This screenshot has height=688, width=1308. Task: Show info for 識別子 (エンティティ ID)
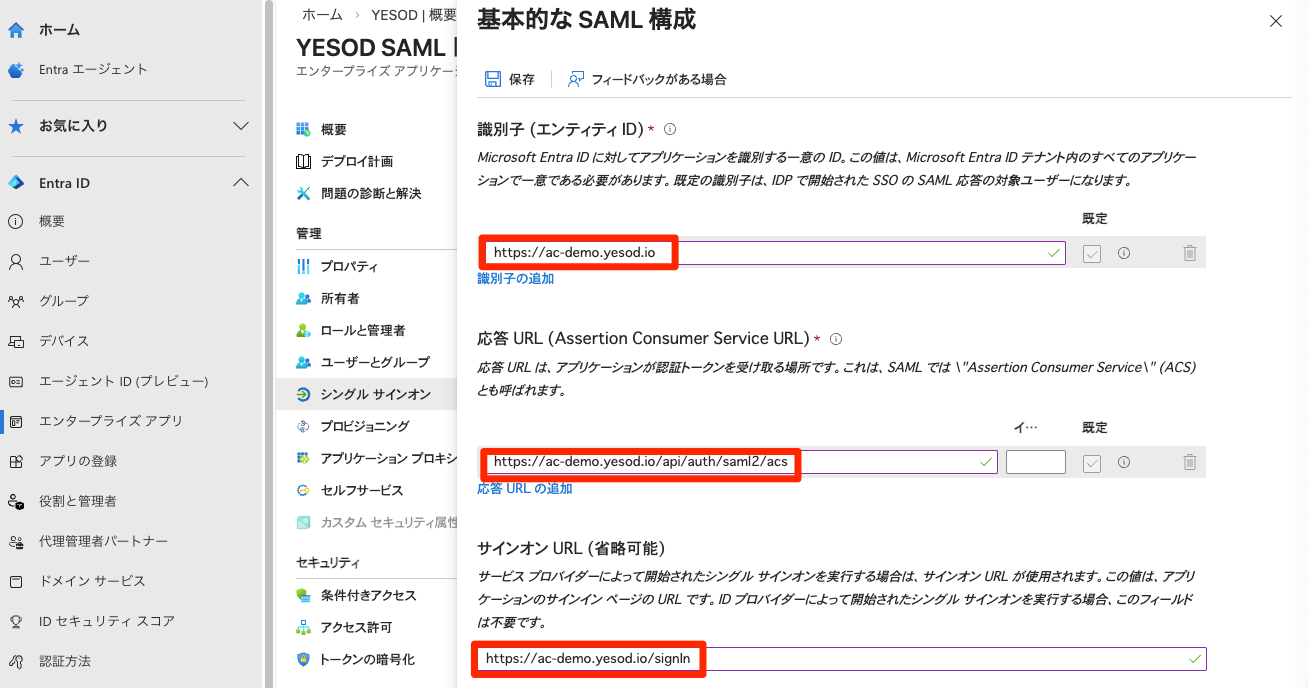coord(670,130)
